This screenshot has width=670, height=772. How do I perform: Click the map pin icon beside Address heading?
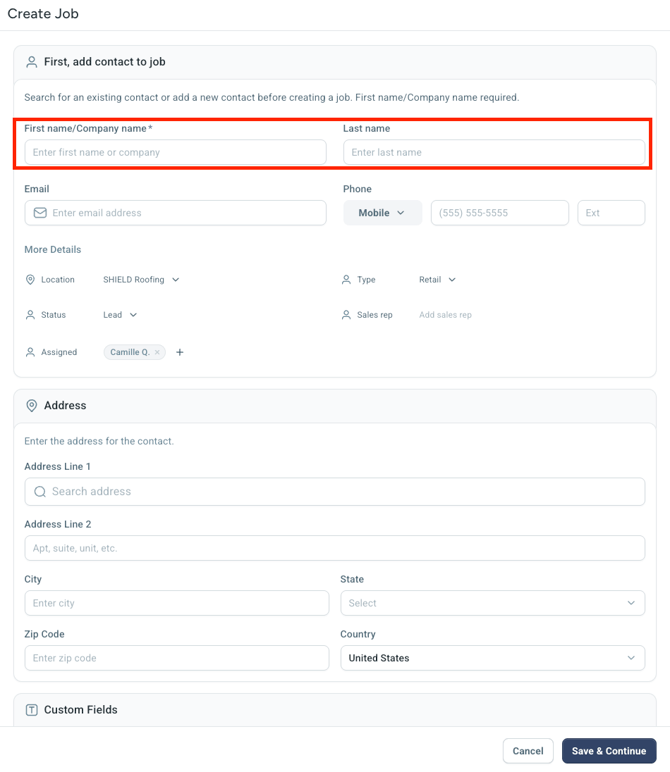click(x=31, y=406)
